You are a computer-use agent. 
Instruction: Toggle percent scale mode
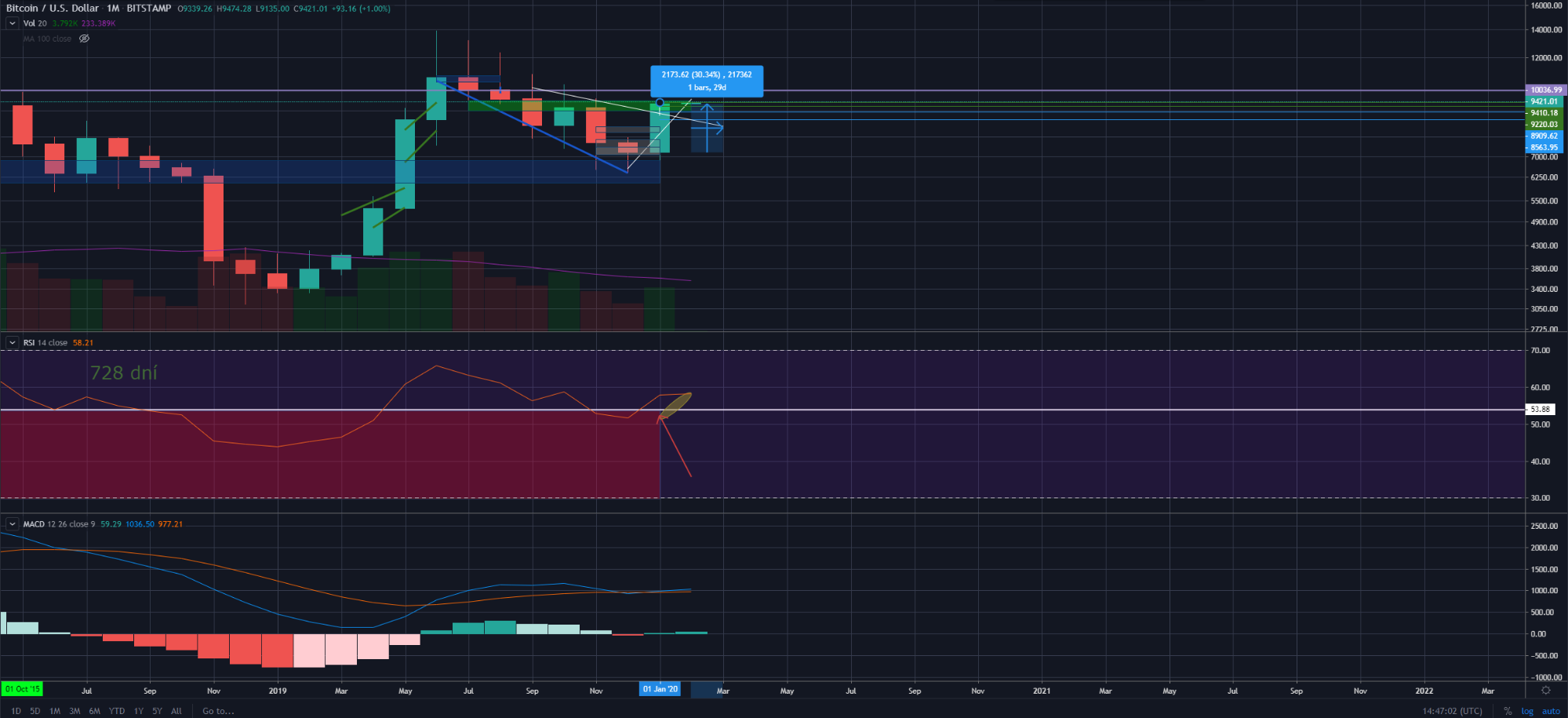pyautogui.click(x=1507, y=711)
